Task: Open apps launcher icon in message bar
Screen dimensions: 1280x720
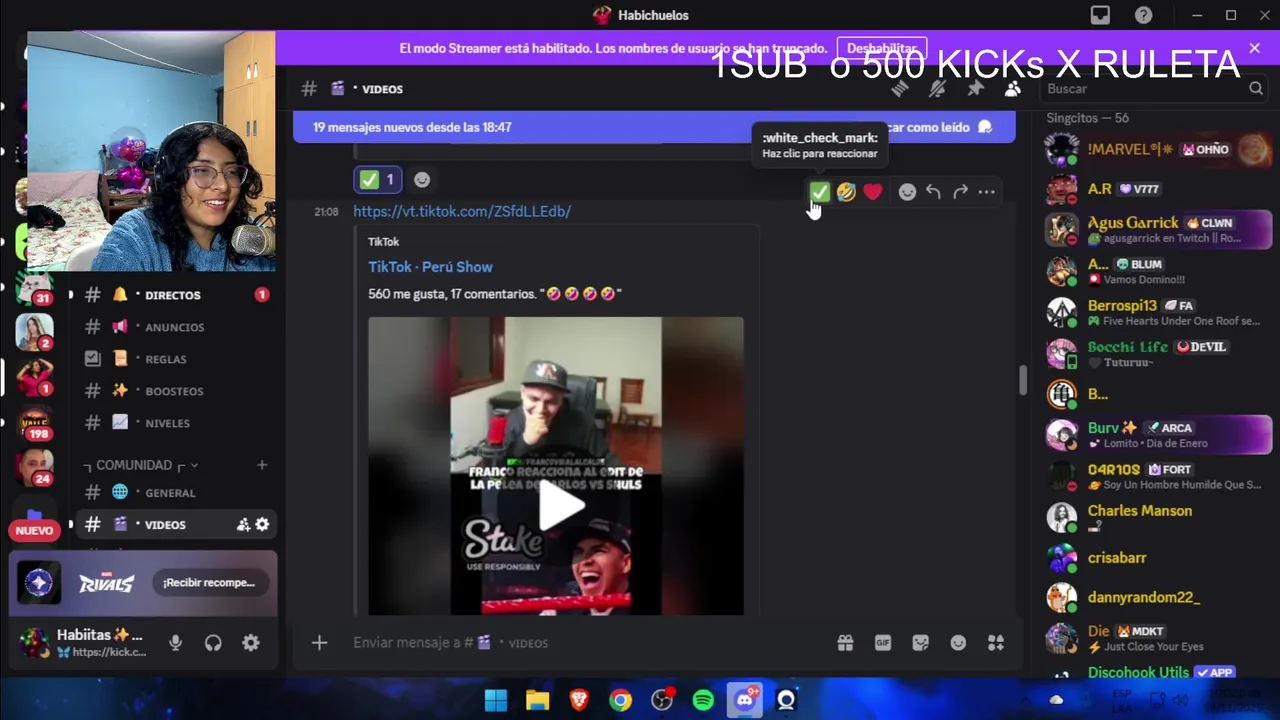Action: point(996,643)
